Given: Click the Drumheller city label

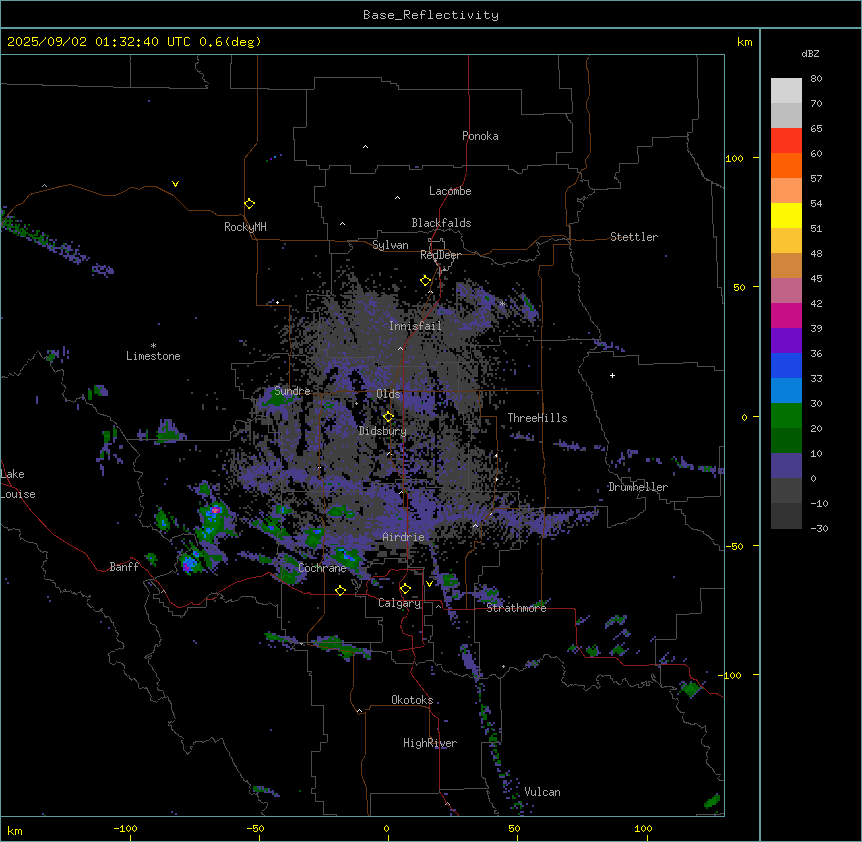Looking at the screenshot, I should pyautogui.click(x=638, y=487).
